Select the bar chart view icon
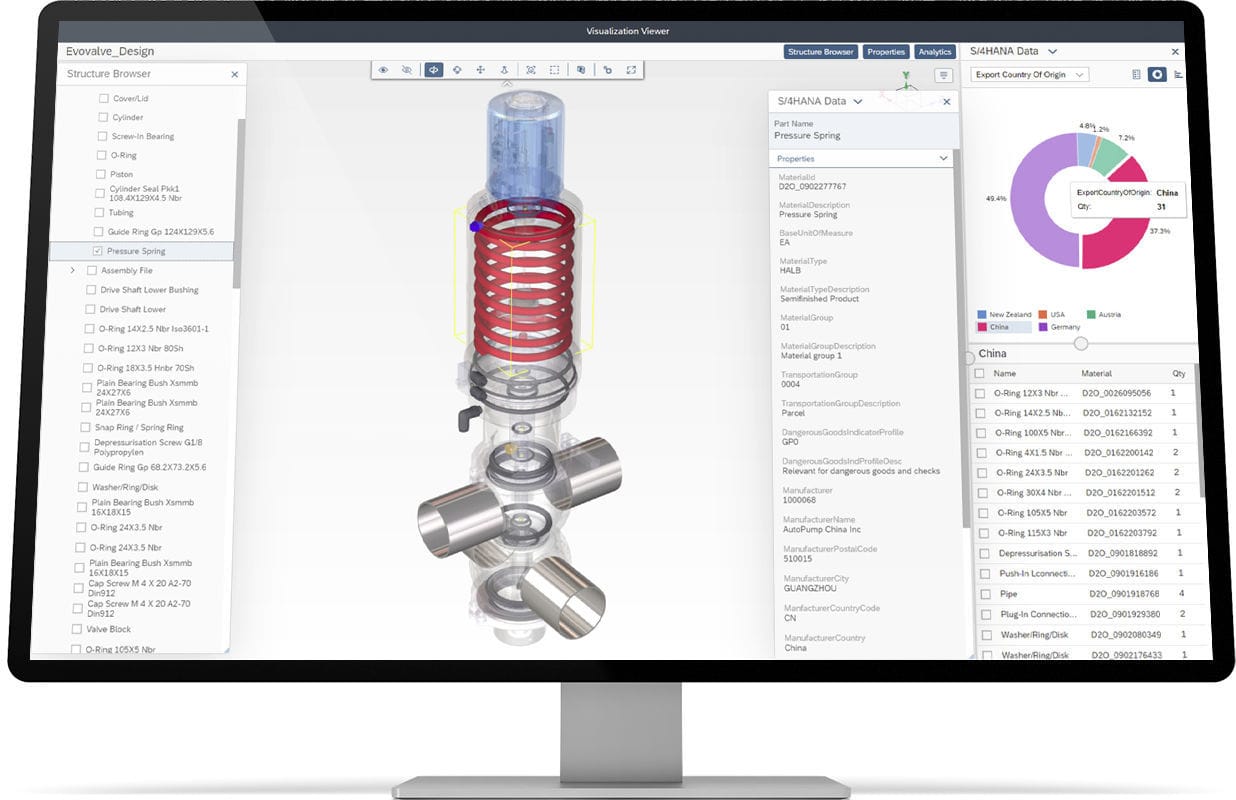This screenshot has height=800, width=1236. pyautogui.click(x=1180, y=74)
